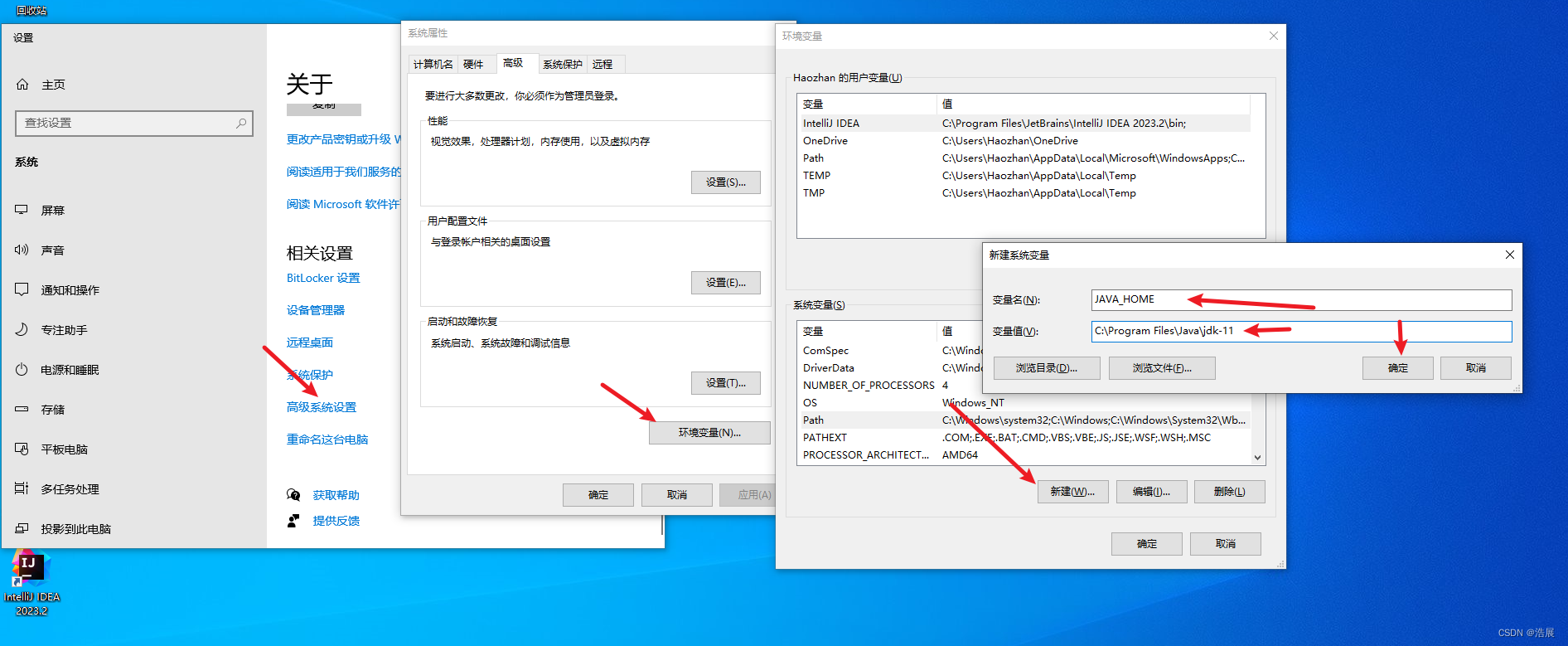
Task: Open Storage (存储) icon
Action: tap(22, 409)
